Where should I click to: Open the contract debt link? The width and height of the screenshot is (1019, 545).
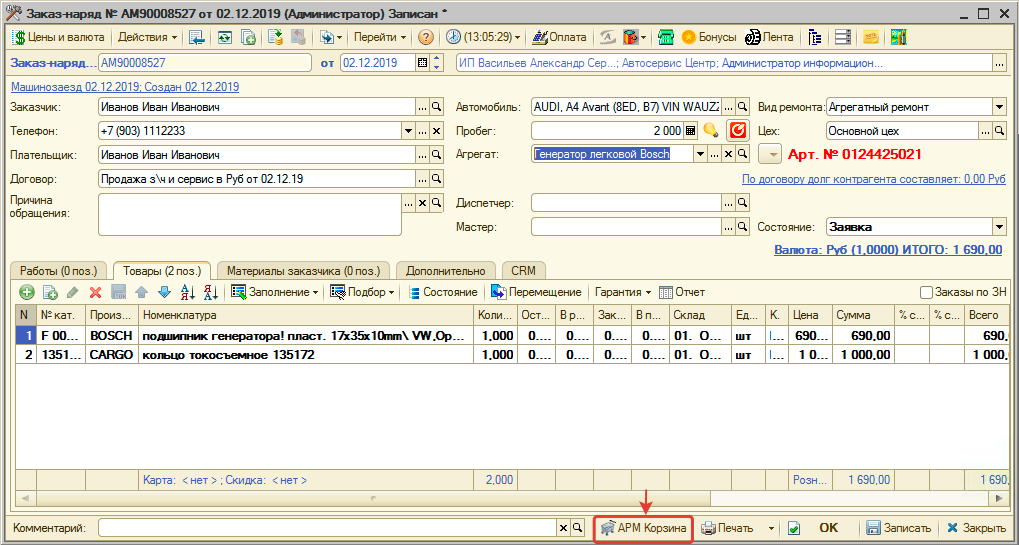(x=873, y=179)
